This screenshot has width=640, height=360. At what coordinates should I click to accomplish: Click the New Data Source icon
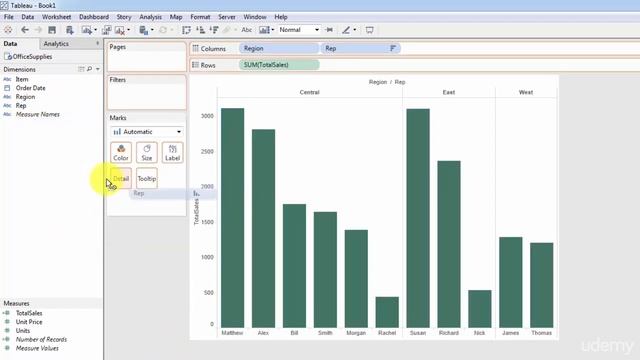pyautogui.click(x=69, y=30)
